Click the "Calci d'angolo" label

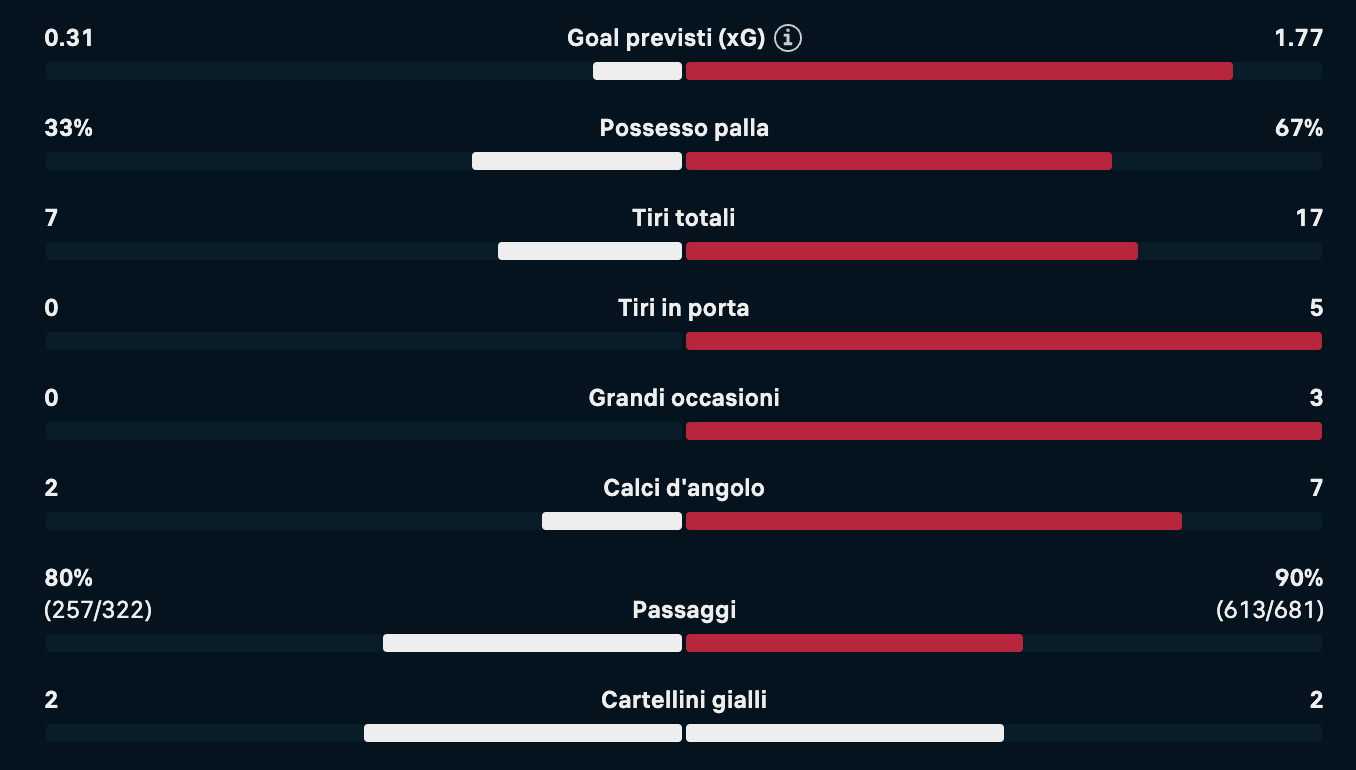[684, 488]
